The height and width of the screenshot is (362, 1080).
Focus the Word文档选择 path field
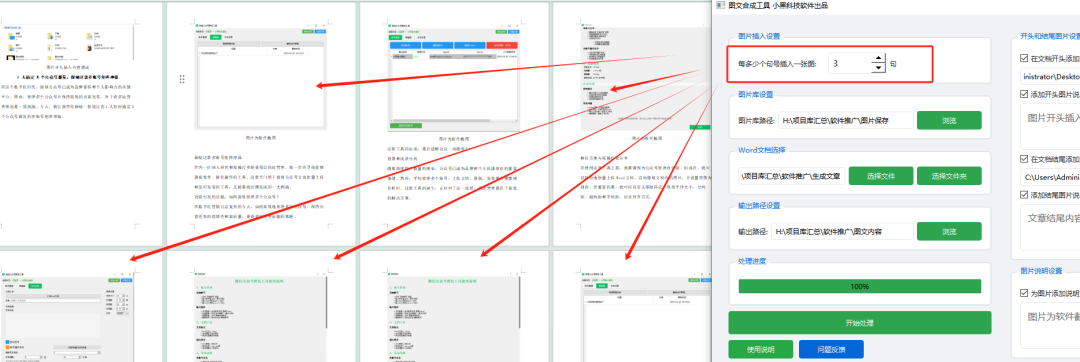(790, 175)
